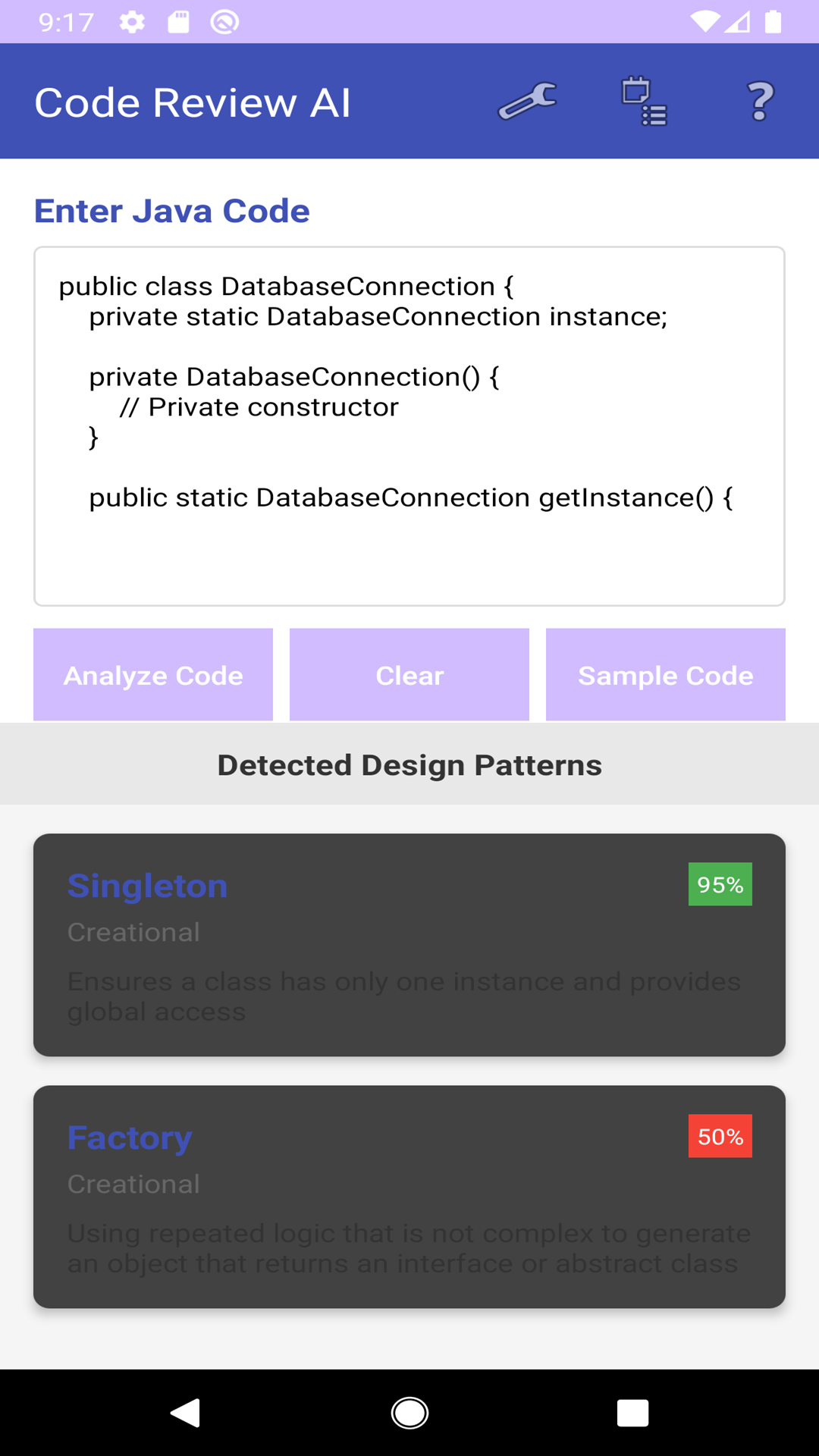Tap the settings gear in status bar
Viewport: 819px width, 1456px height.
[x=132, y=22]
